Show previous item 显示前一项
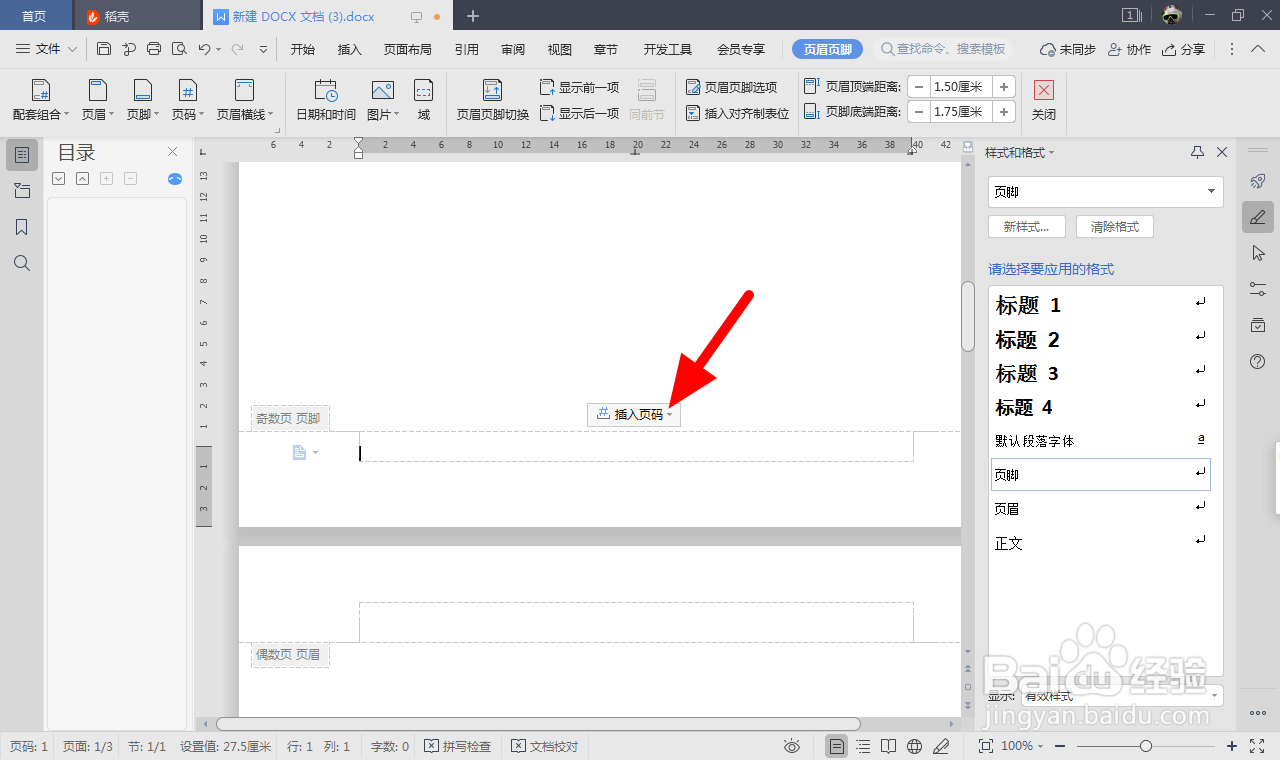Screen dimensions: 1280x760 coord(580,87)
